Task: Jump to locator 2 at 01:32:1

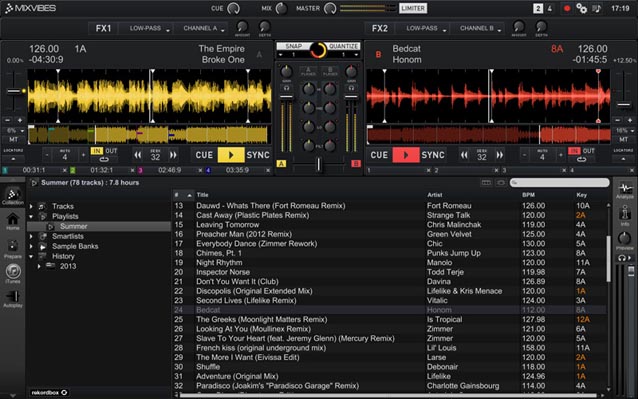Action: point(101,170)
